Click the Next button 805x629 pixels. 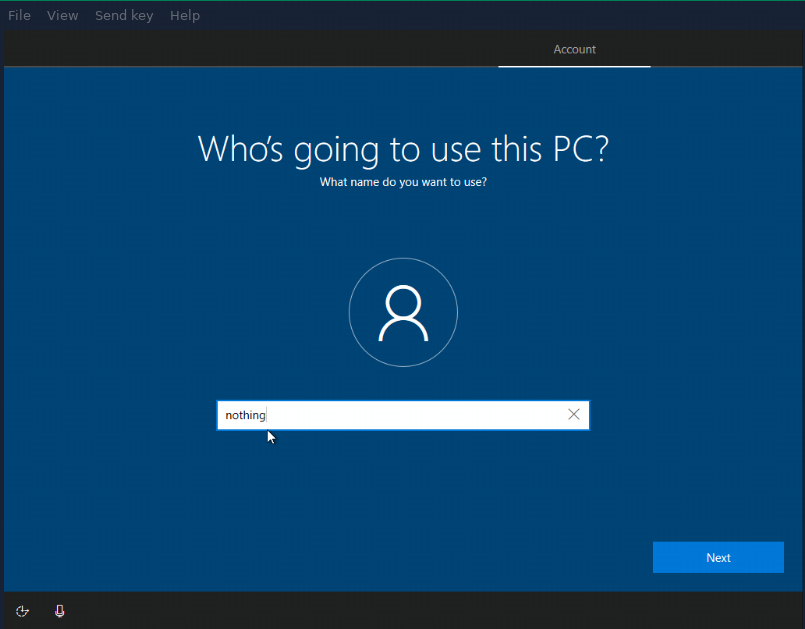pyautogui.click(x=718, y=557)
